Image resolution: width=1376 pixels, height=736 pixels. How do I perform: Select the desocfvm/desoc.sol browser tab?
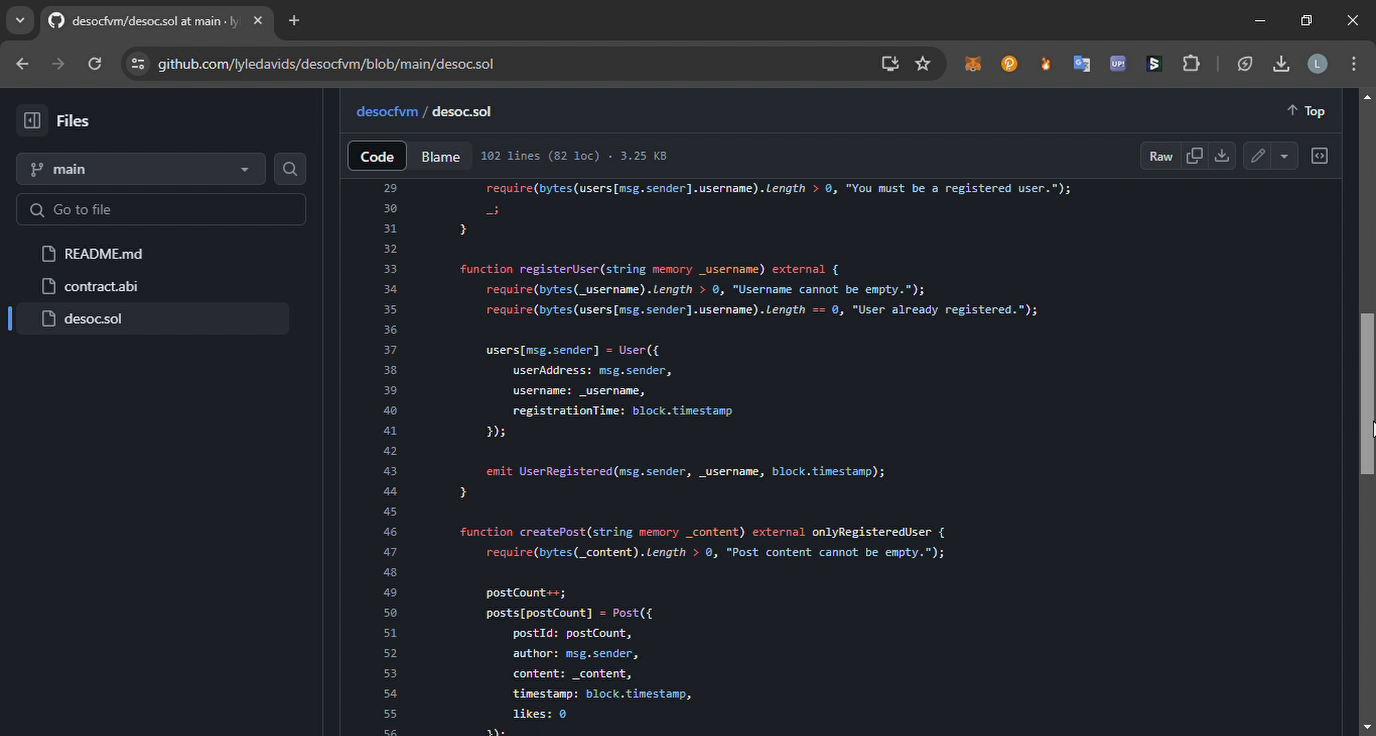click(155, 20)
